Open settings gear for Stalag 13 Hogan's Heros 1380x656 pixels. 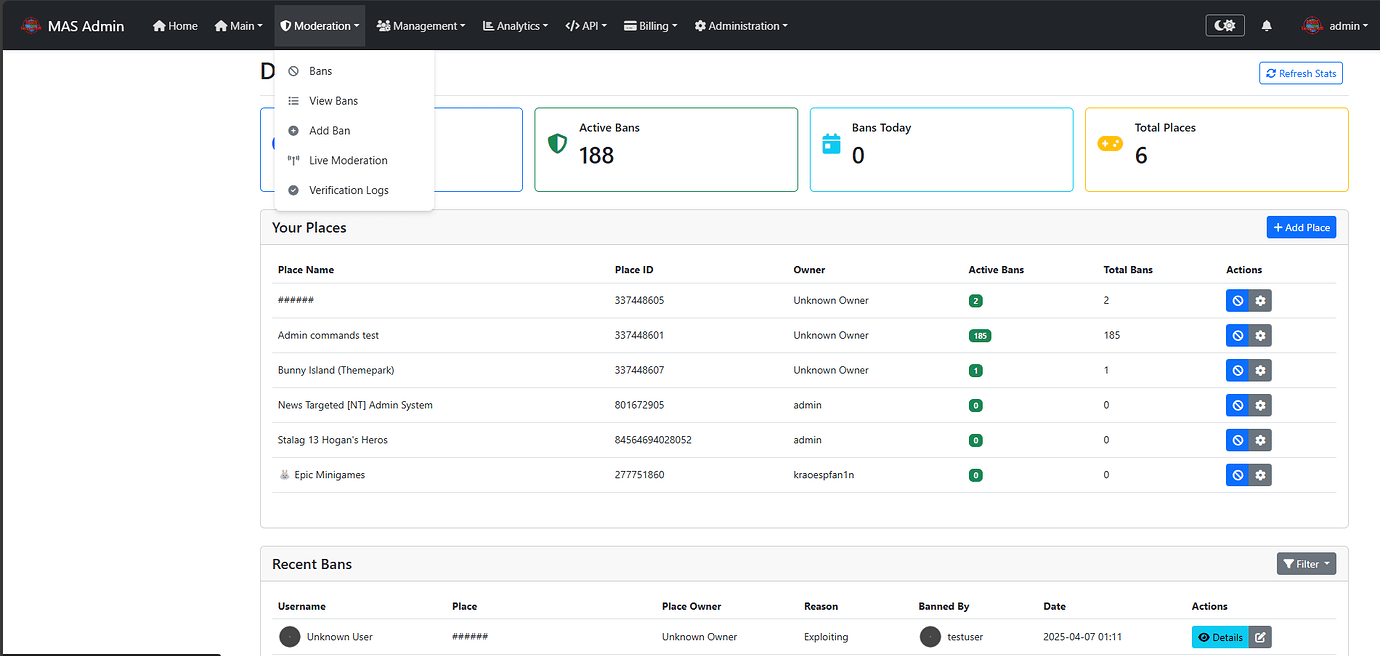click(x=1260, y=440)
